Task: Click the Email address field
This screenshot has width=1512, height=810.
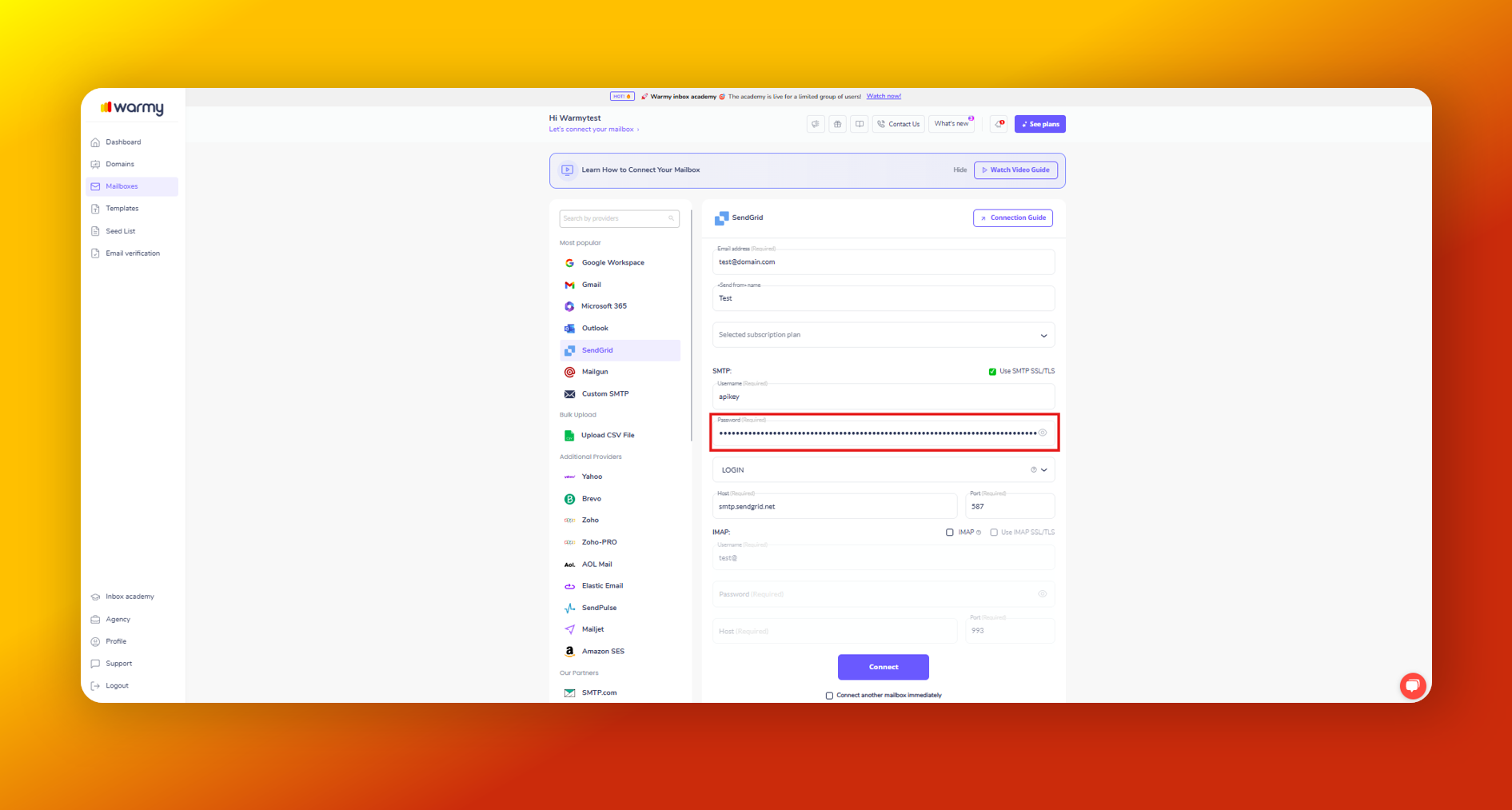Action: coord(884,261)
